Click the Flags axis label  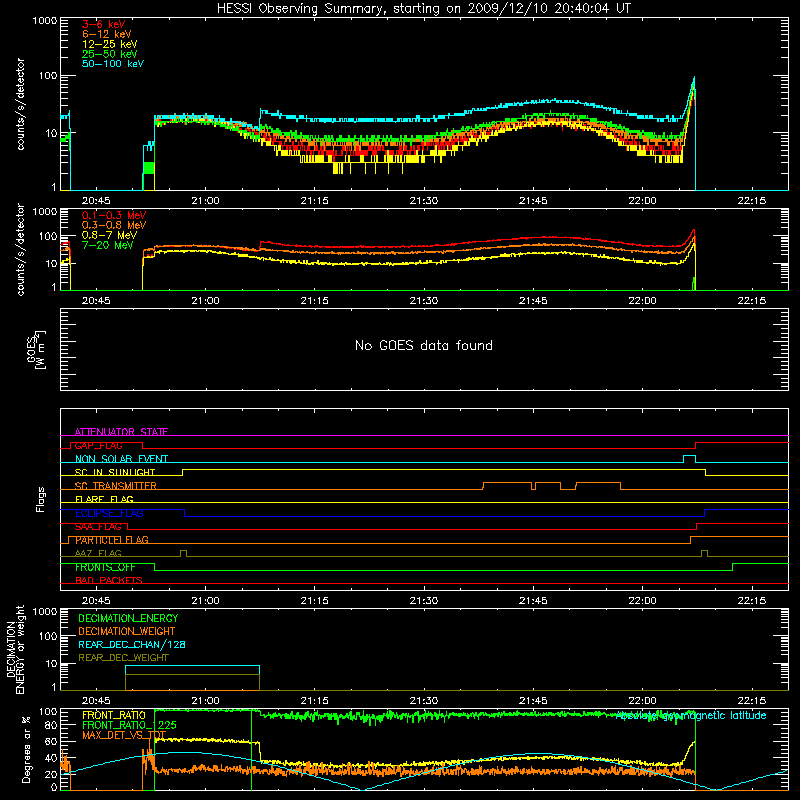(41, 499)
